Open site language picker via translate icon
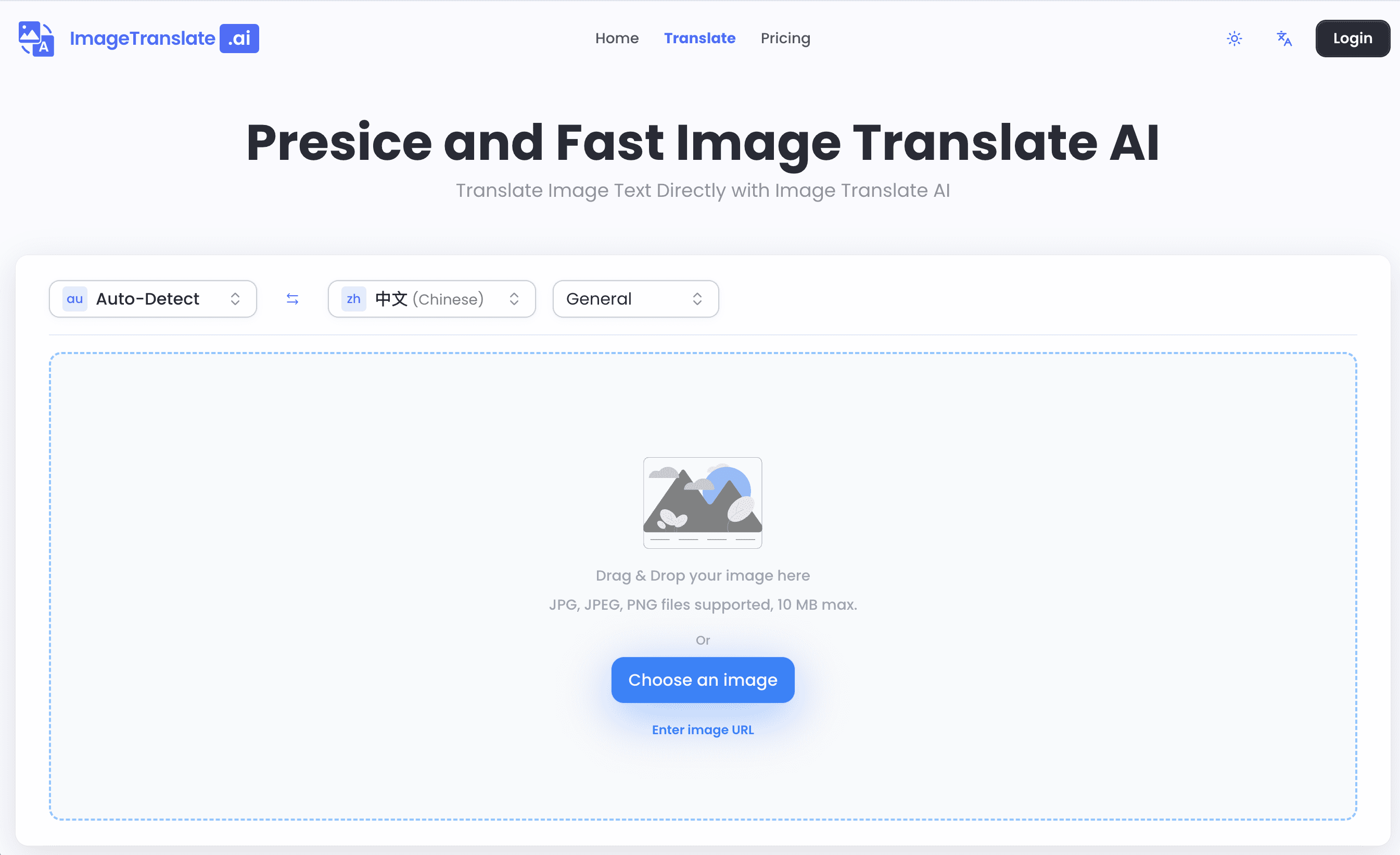1400x855 pixels. point(1283,38)
